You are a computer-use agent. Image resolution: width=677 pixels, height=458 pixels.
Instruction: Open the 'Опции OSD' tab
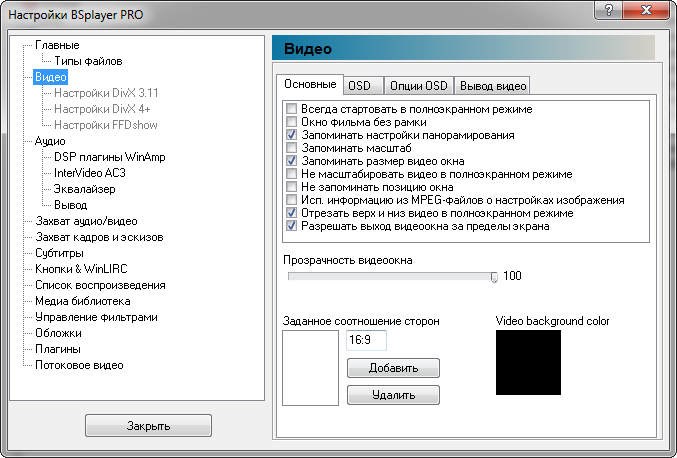418,85
